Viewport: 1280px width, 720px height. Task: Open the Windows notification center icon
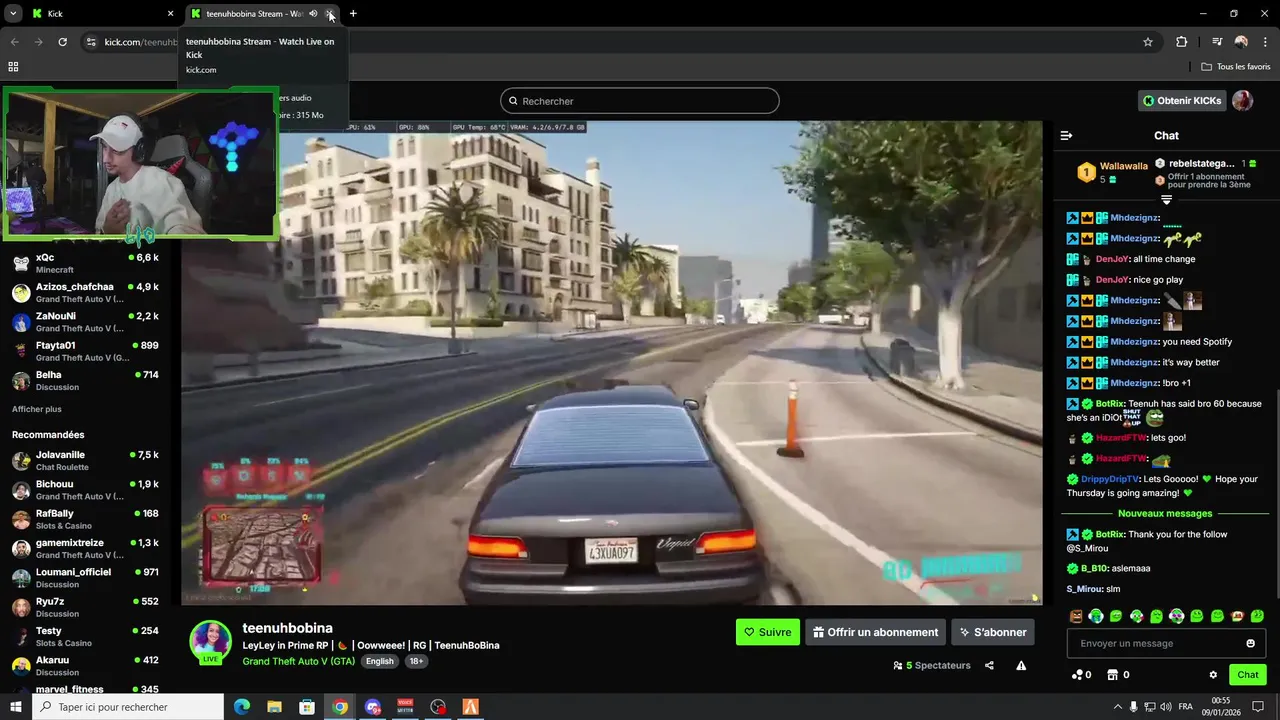pos(1258,707)
